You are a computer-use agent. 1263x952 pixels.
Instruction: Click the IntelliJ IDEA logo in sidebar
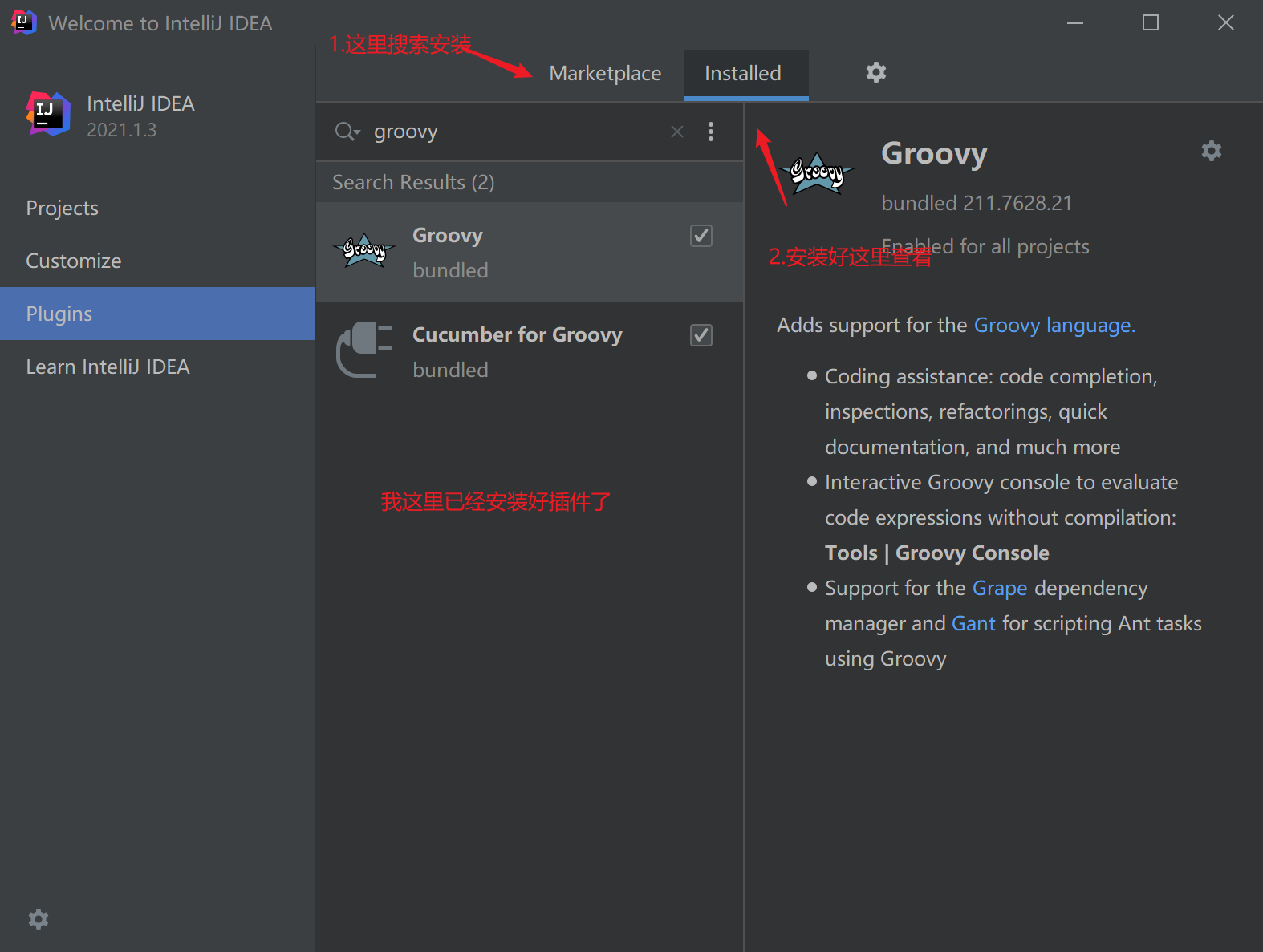point(48,114)
